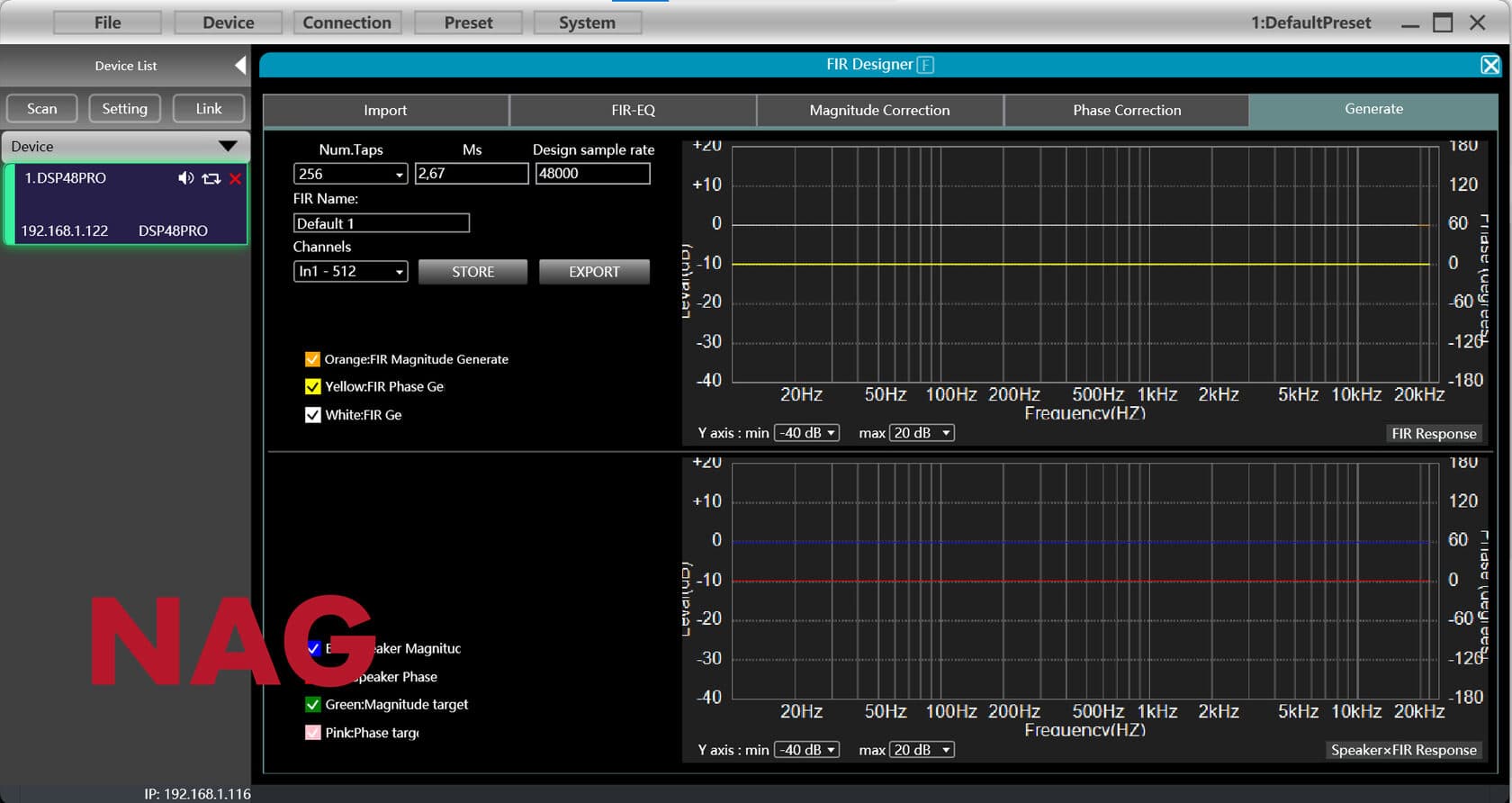1512x803 pixels.
Task: Open the Num.Taps dropdown showing 256
Action: tap(350, 174)
